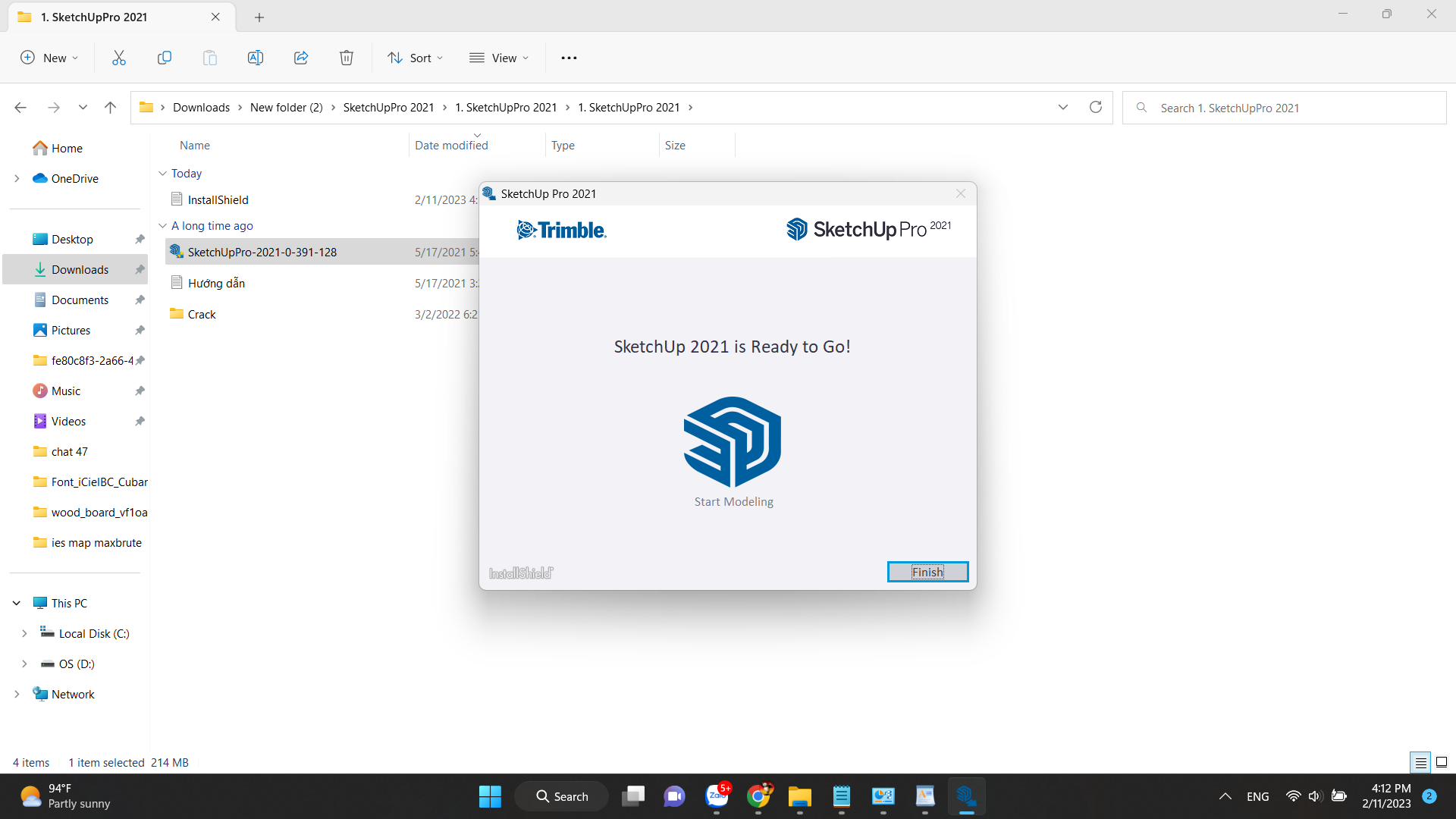
Task: Cut the selected file using the toolbar
Action: click(118, 57)
